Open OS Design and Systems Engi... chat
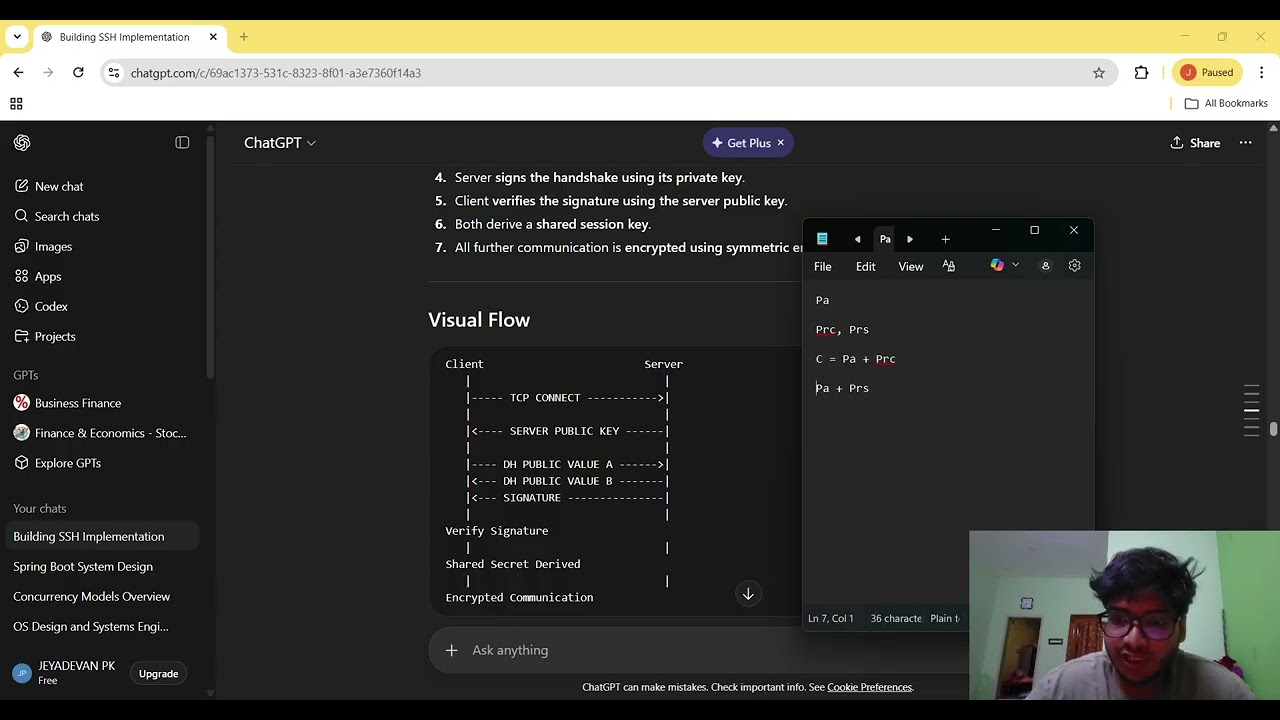Screen dimensions: 1280x720 pyautogui.click(x=90, y=626)
